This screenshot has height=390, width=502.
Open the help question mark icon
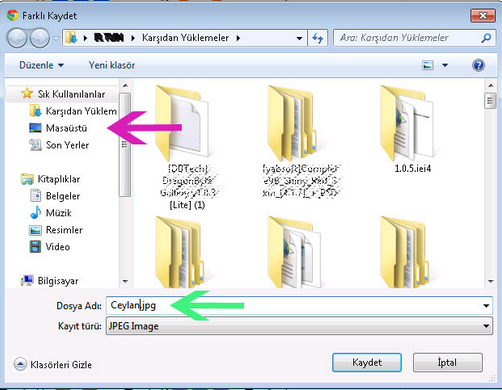coord(478,65)
